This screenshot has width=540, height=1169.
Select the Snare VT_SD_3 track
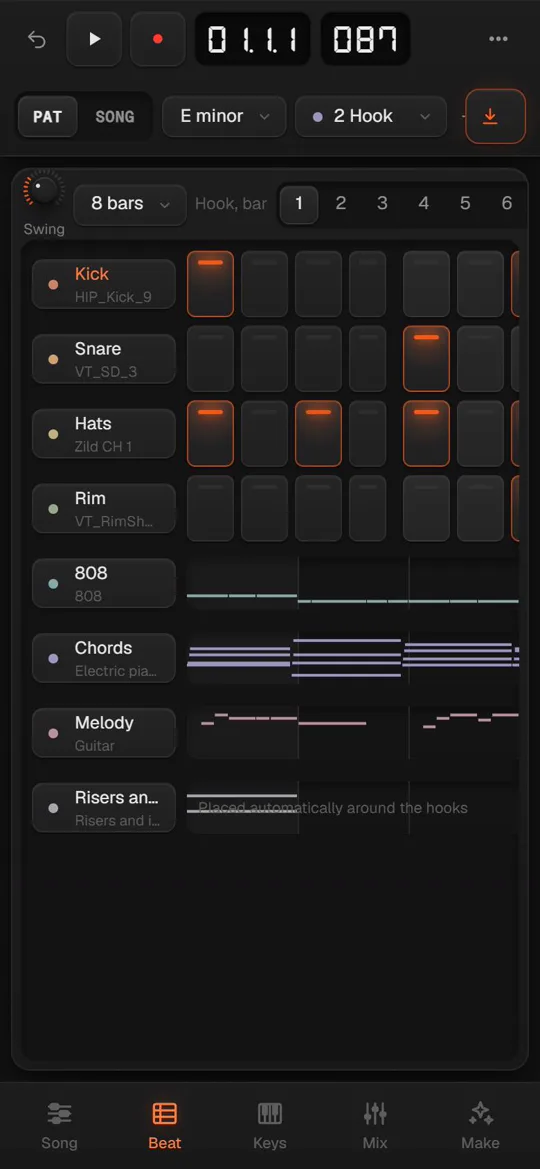click(104, 359)
